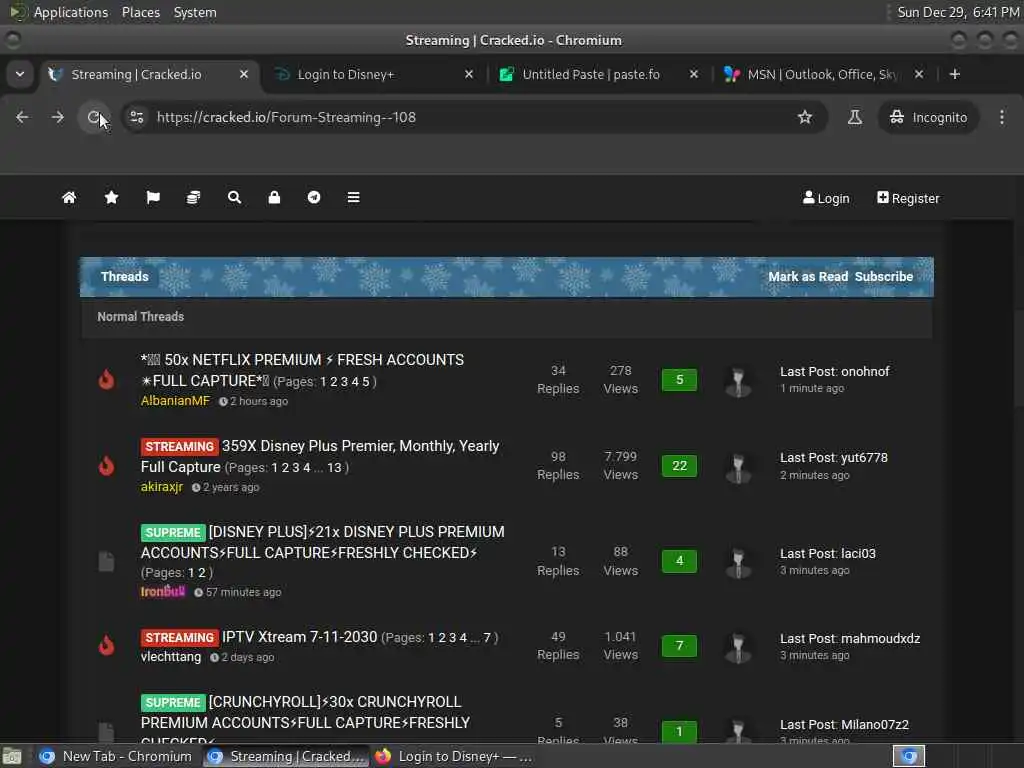Open forum search magnifier icon
Viewport: 1024px width, 768px height.
coord(234,197)
